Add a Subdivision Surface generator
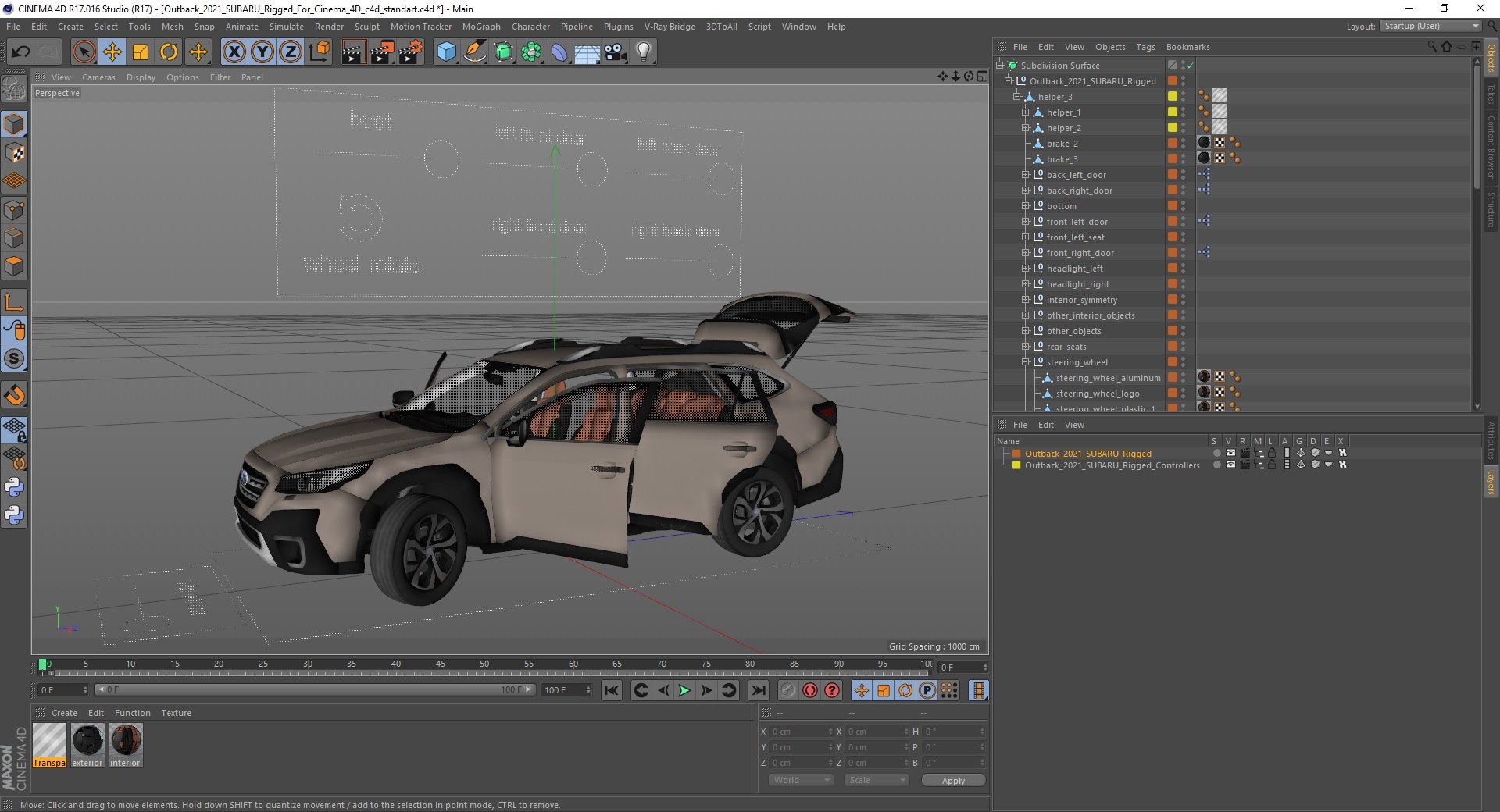 (503, 52)
